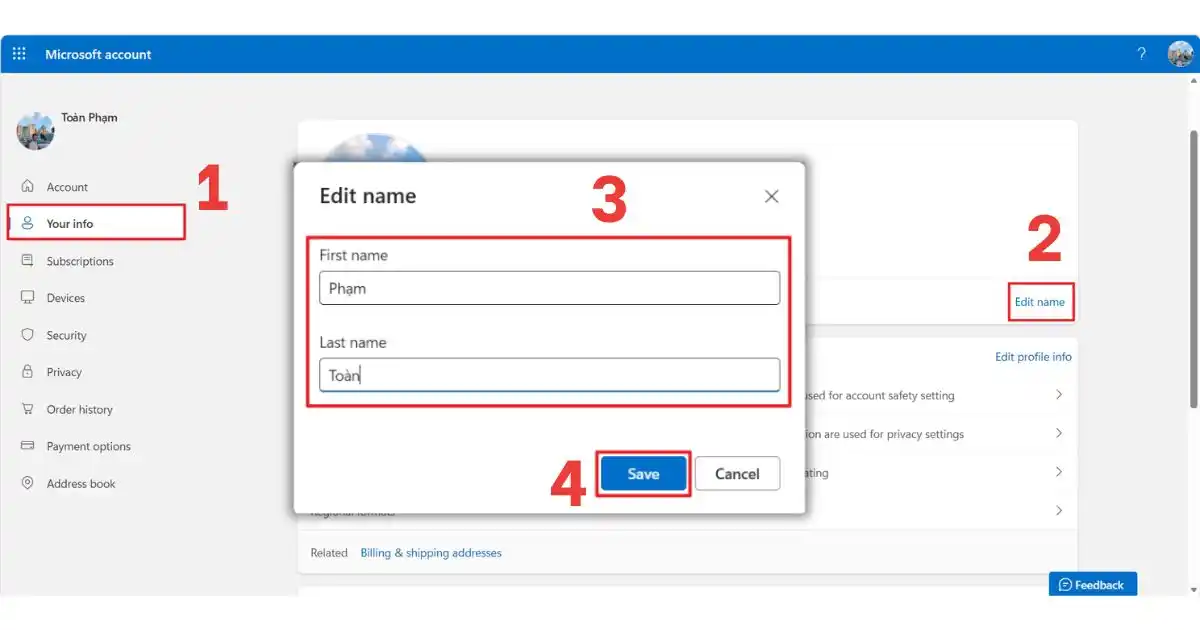This screenshot has height=630, width=1200.
Task: Click the Security shield icon
Action: click(28, 335)
